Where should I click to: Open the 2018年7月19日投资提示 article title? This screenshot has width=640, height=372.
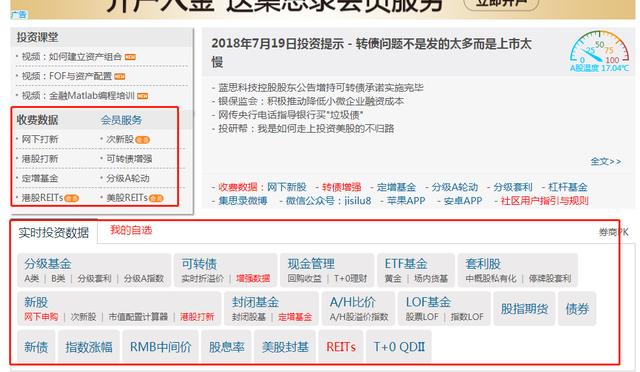(x=371, y=52)
